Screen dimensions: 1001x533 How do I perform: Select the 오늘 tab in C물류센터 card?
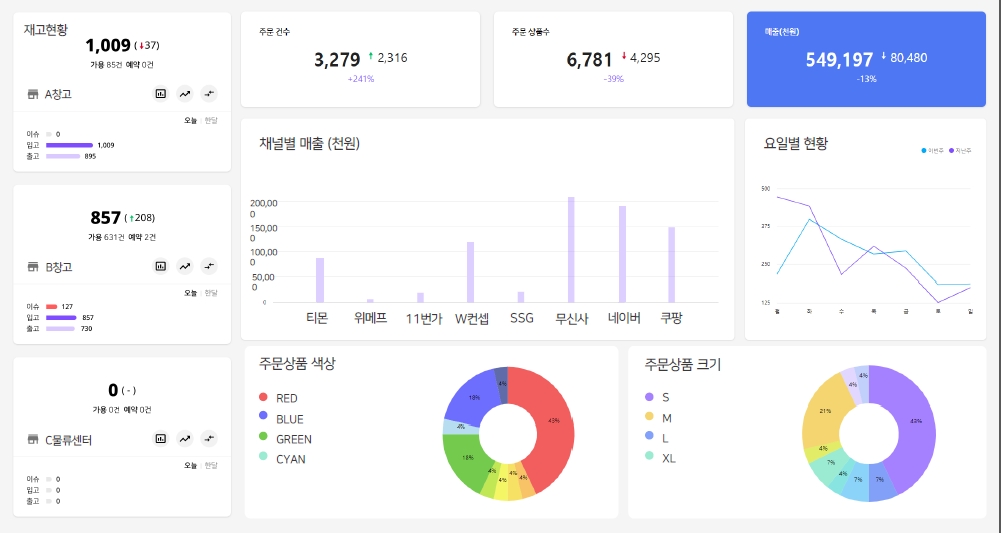pyautogui.click(x=191, y=465)
